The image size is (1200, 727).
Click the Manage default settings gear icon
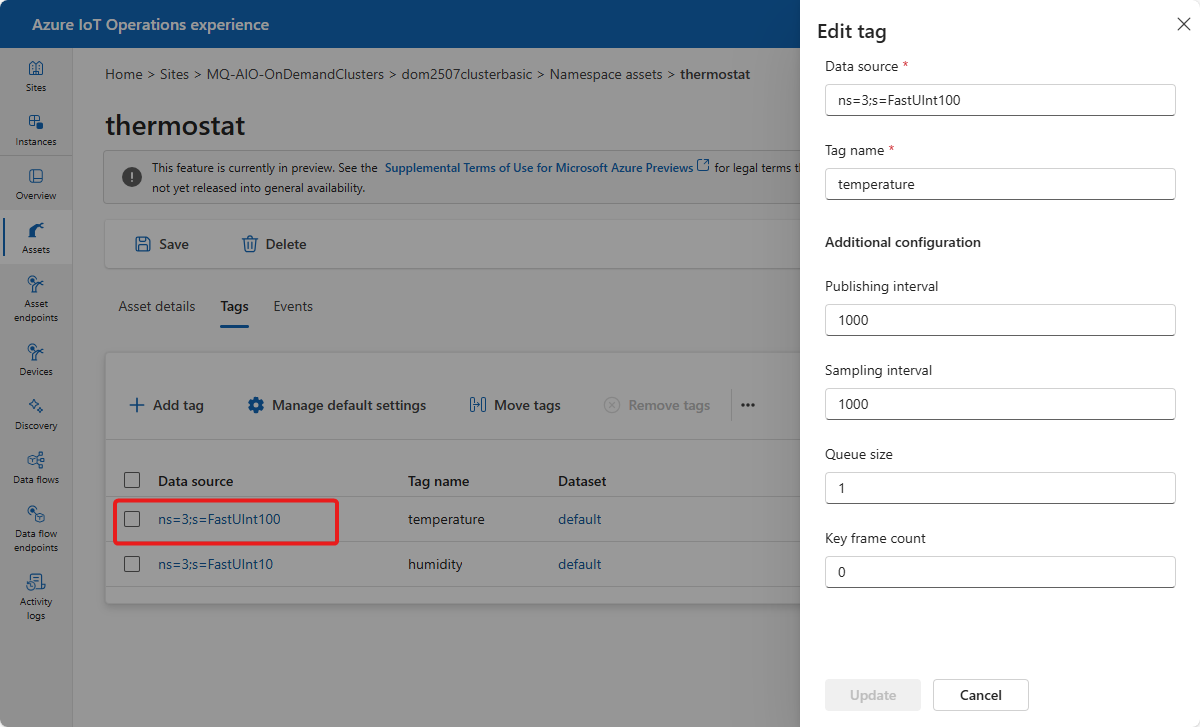[x=256, y=405]
